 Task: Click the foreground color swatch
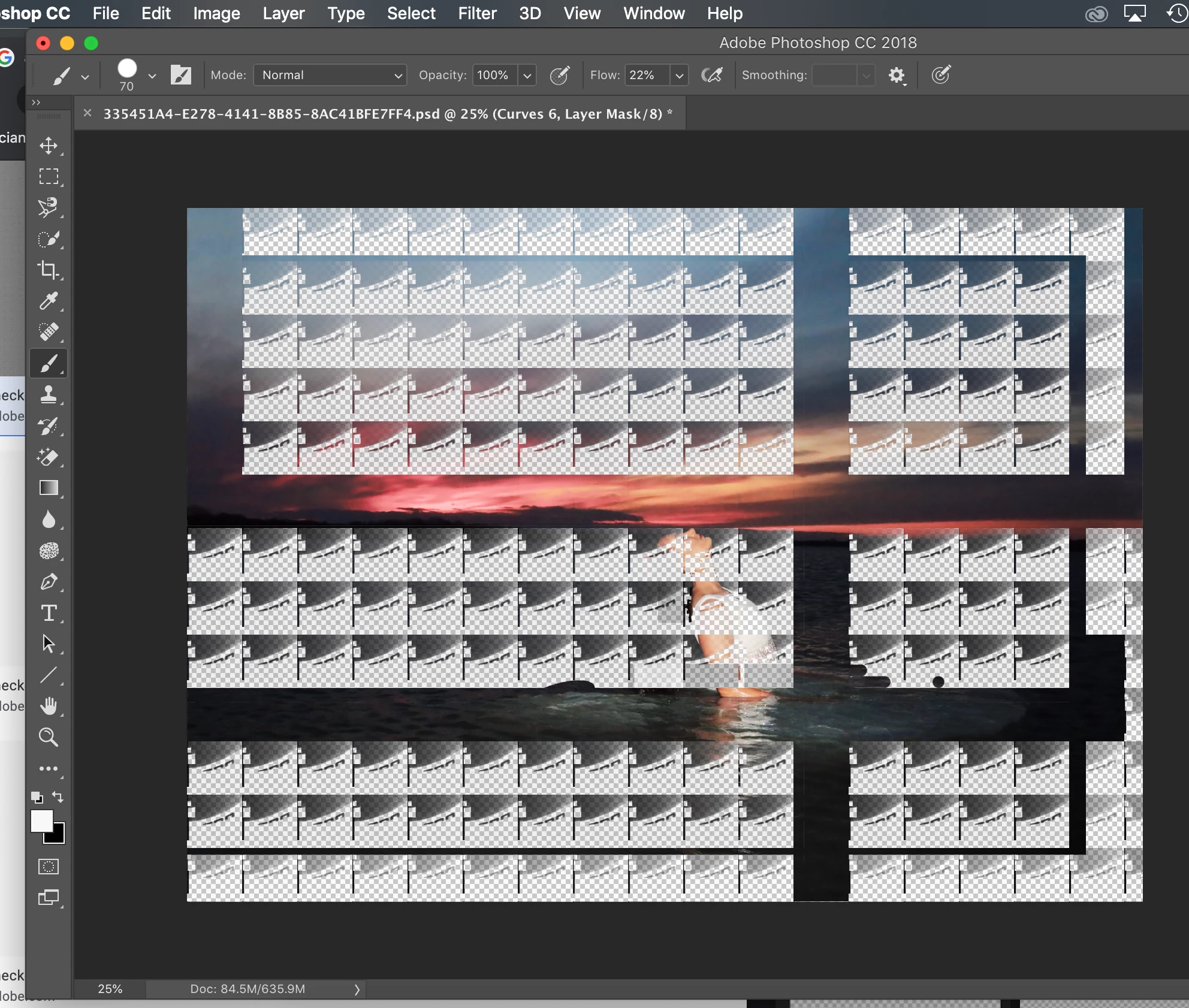(x=41, y=820)
